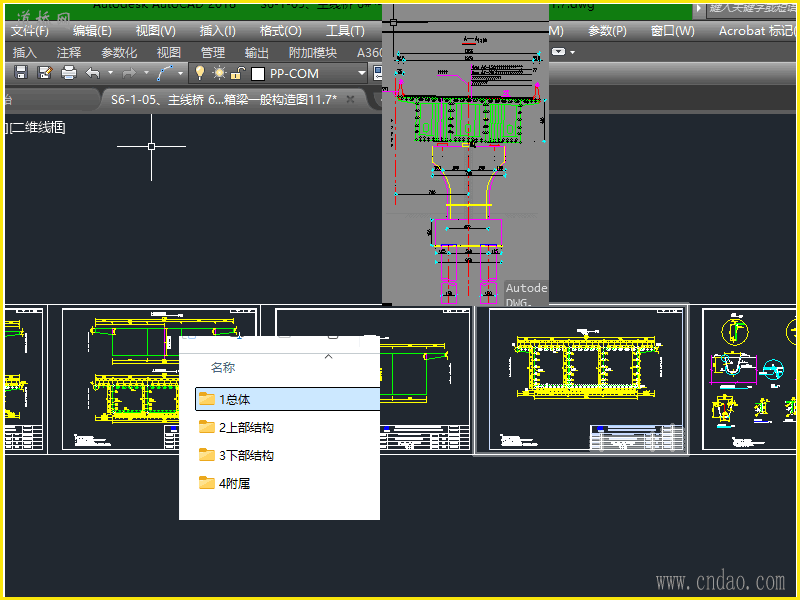The height and width of the screenshot is (600, 800).
Task: Expand the PP-COM layer dropdown
Action: point(362,73)
